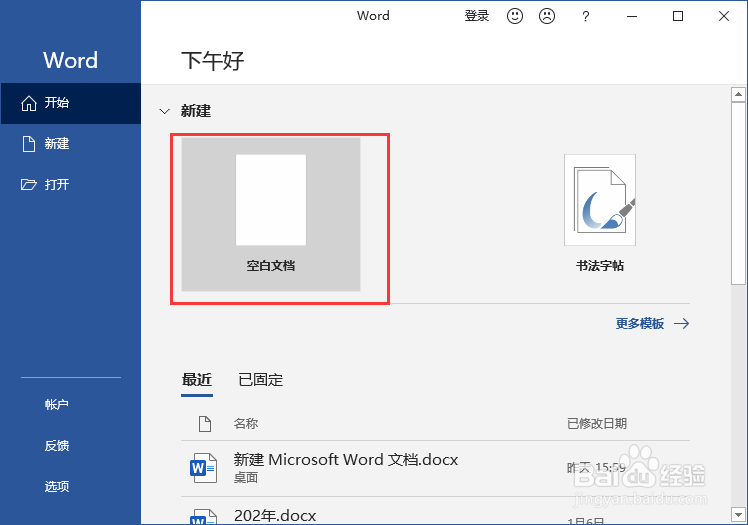The height and width of the screenshot is (525, 748).
Task: Click the scrollbar up arrow
Action: pos(738,94)
